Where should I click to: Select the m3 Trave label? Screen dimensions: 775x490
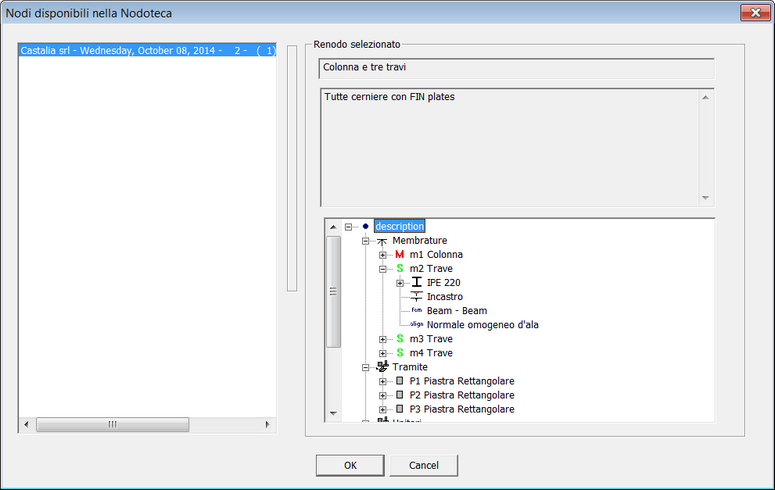point(431,339)
